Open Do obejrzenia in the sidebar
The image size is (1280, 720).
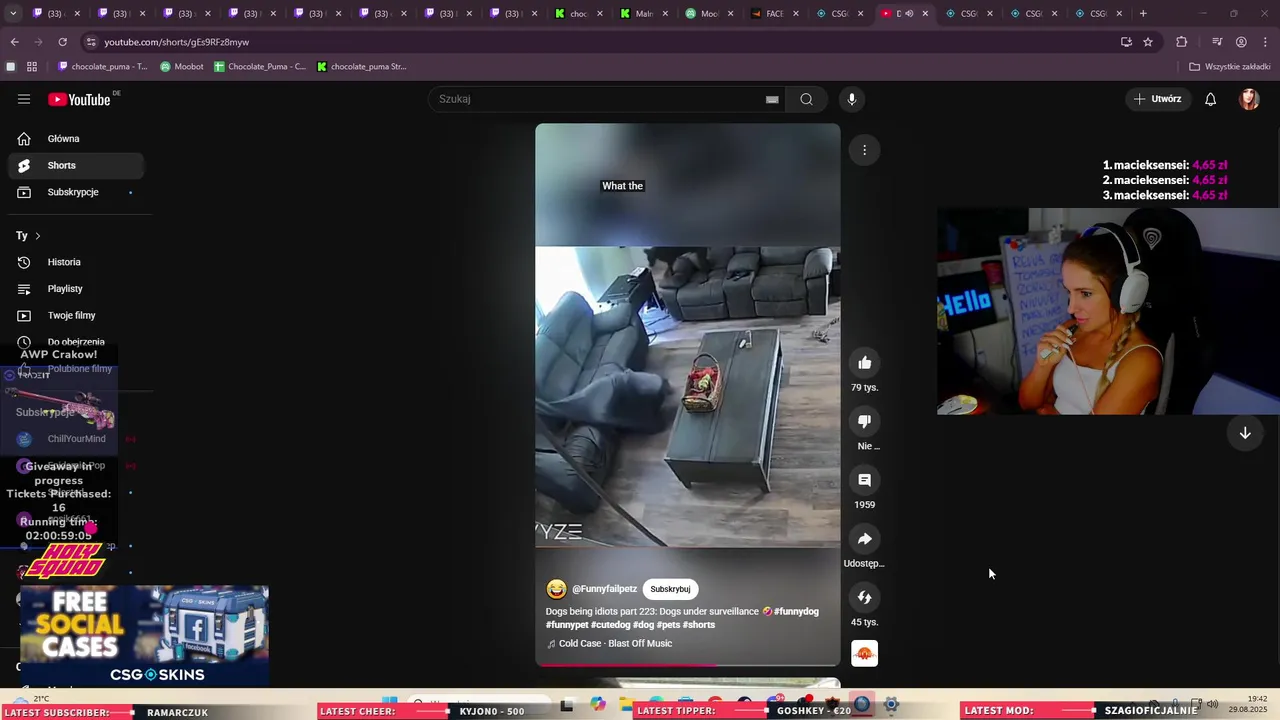76,342
